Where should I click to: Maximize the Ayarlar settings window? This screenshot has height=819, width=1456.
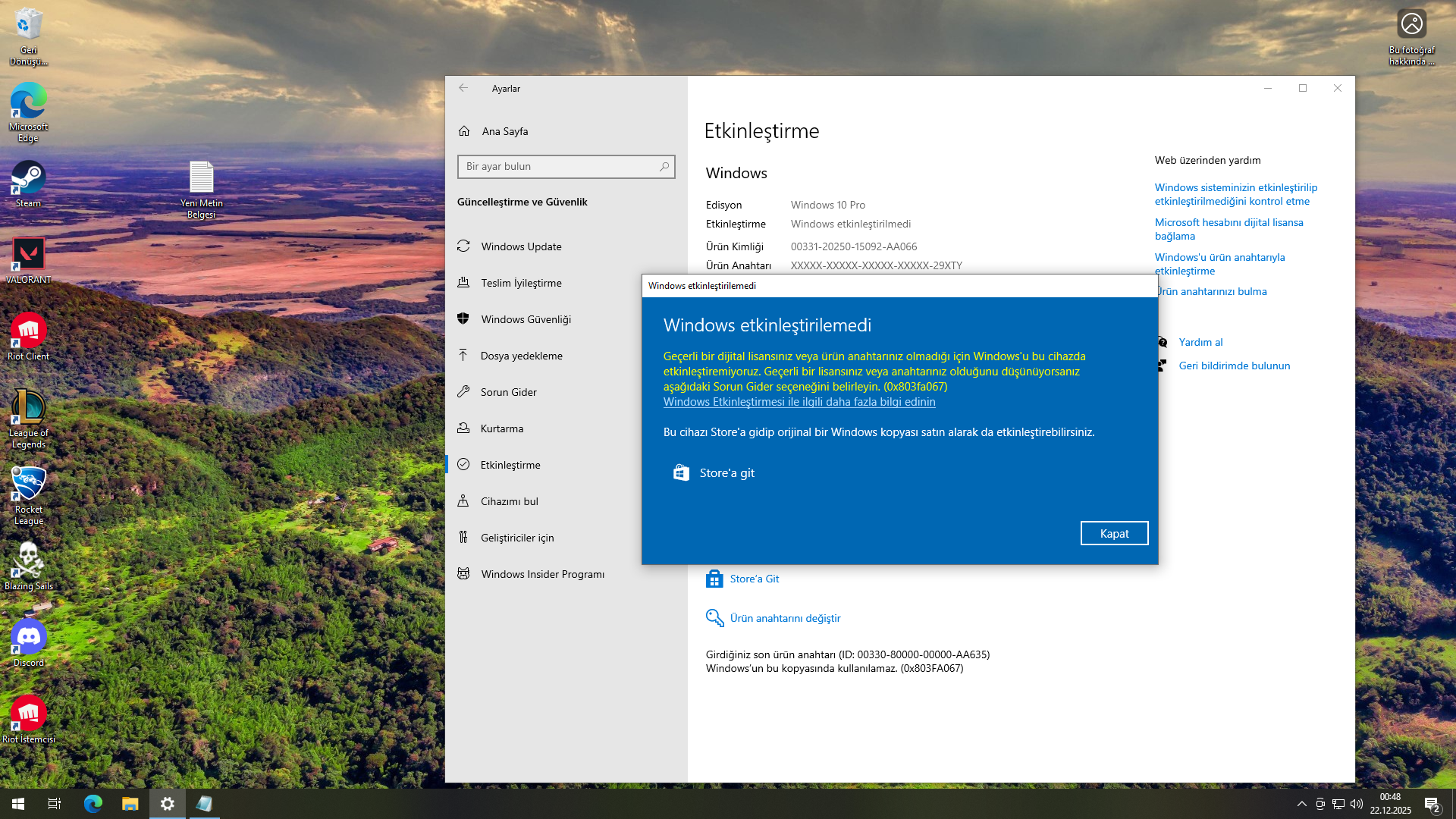[1303, 88]
